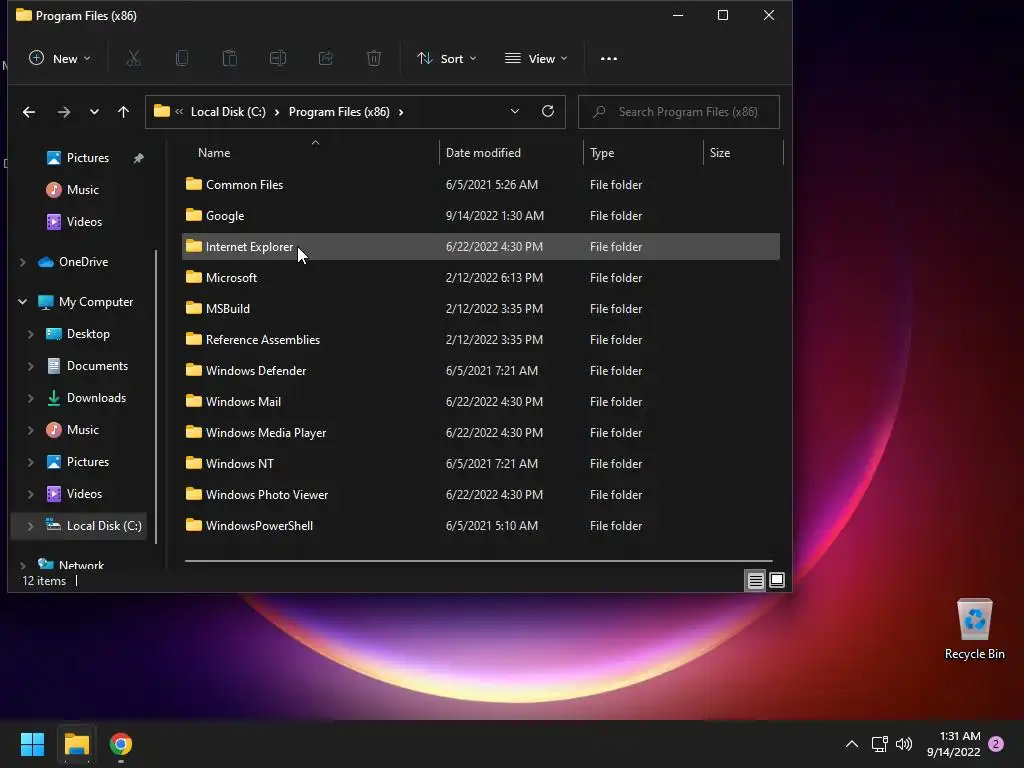
Task: Click the horizontal scrollbar of file list
Action: tap(478, 560)
